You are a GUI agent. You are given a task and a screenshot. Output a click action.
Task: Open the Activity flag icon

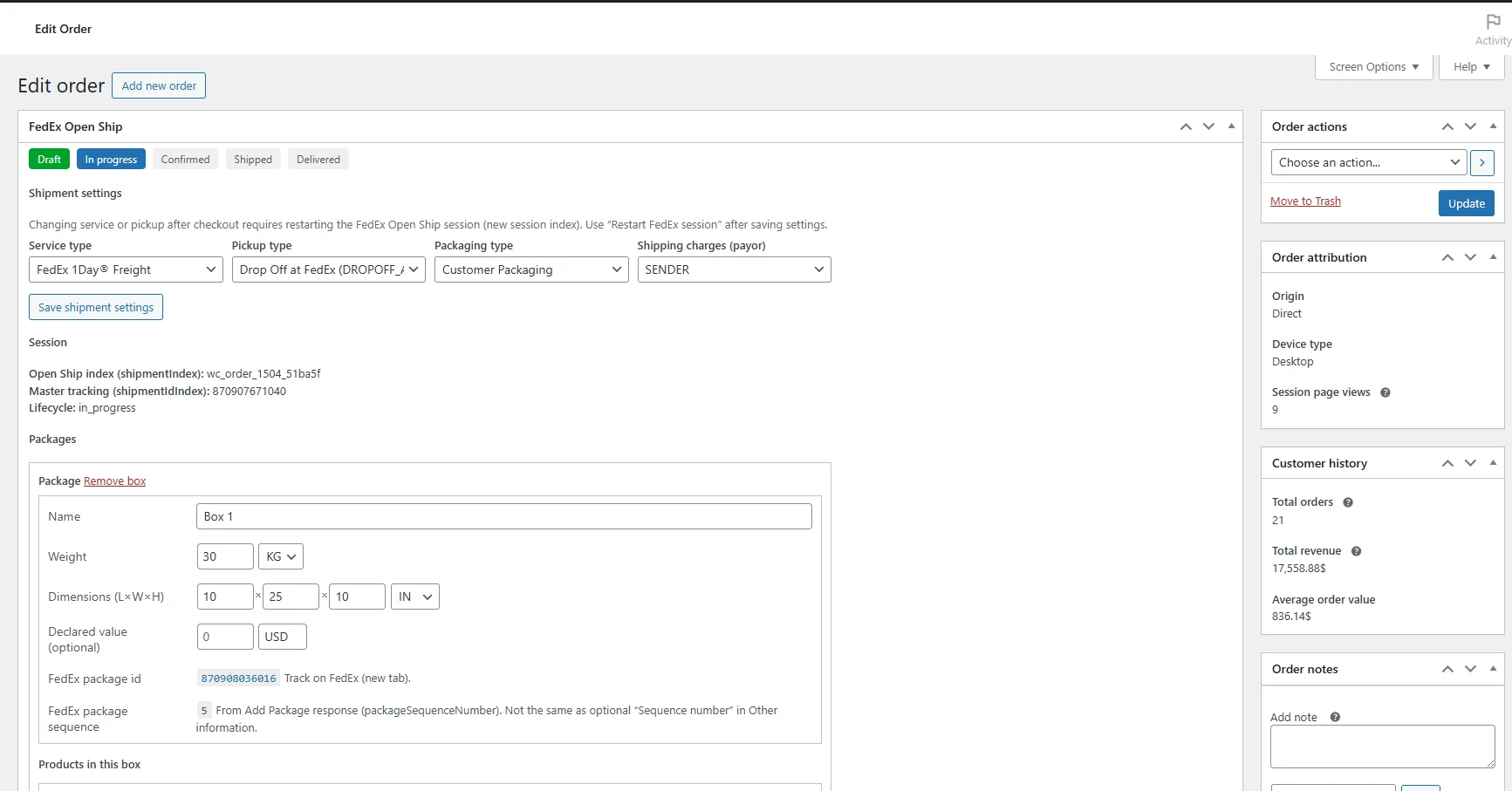pyautogui.click(x=1493, y=22)
